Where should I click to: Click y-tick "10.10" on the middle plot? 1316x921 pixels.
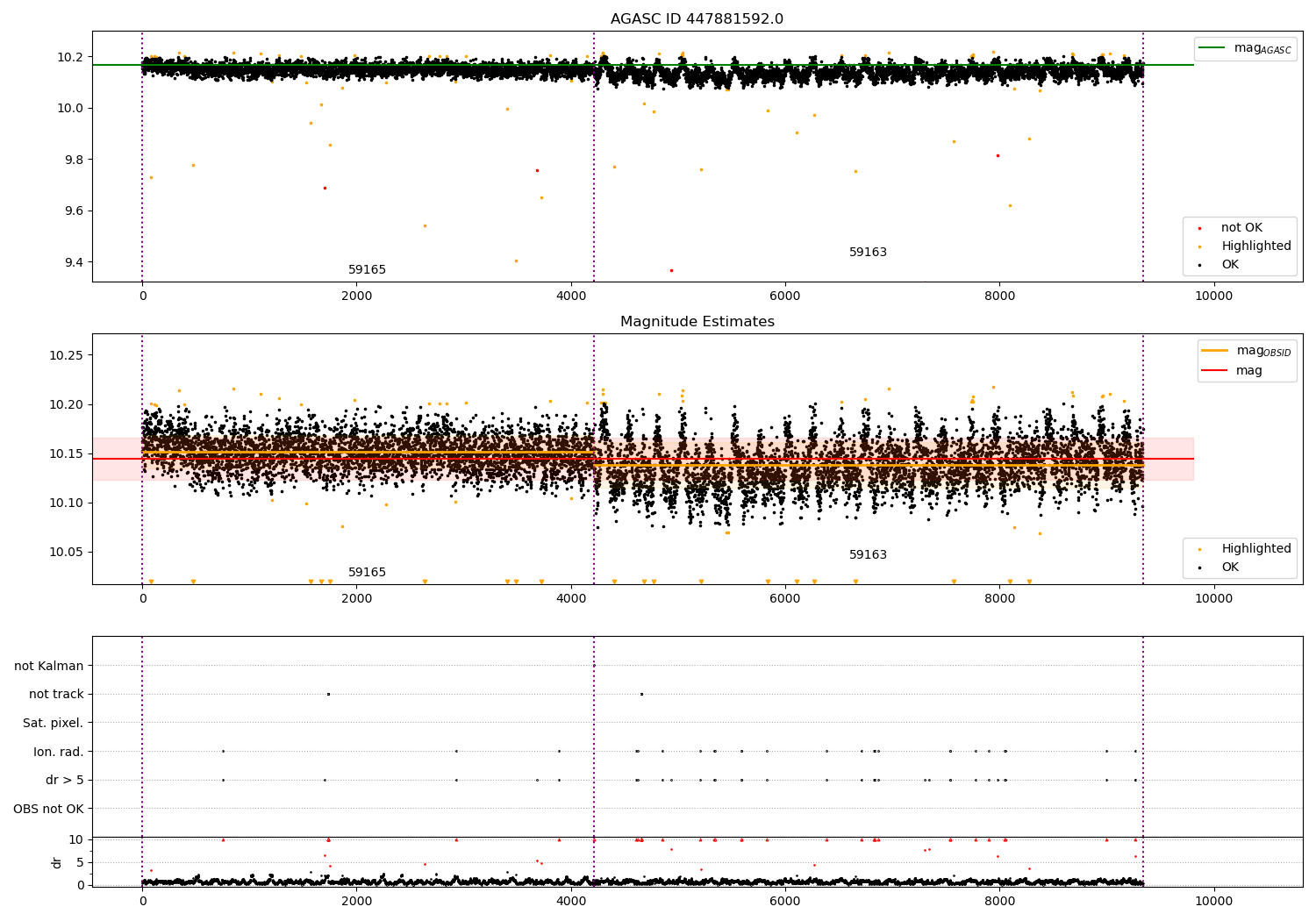(x=67, y=503)
